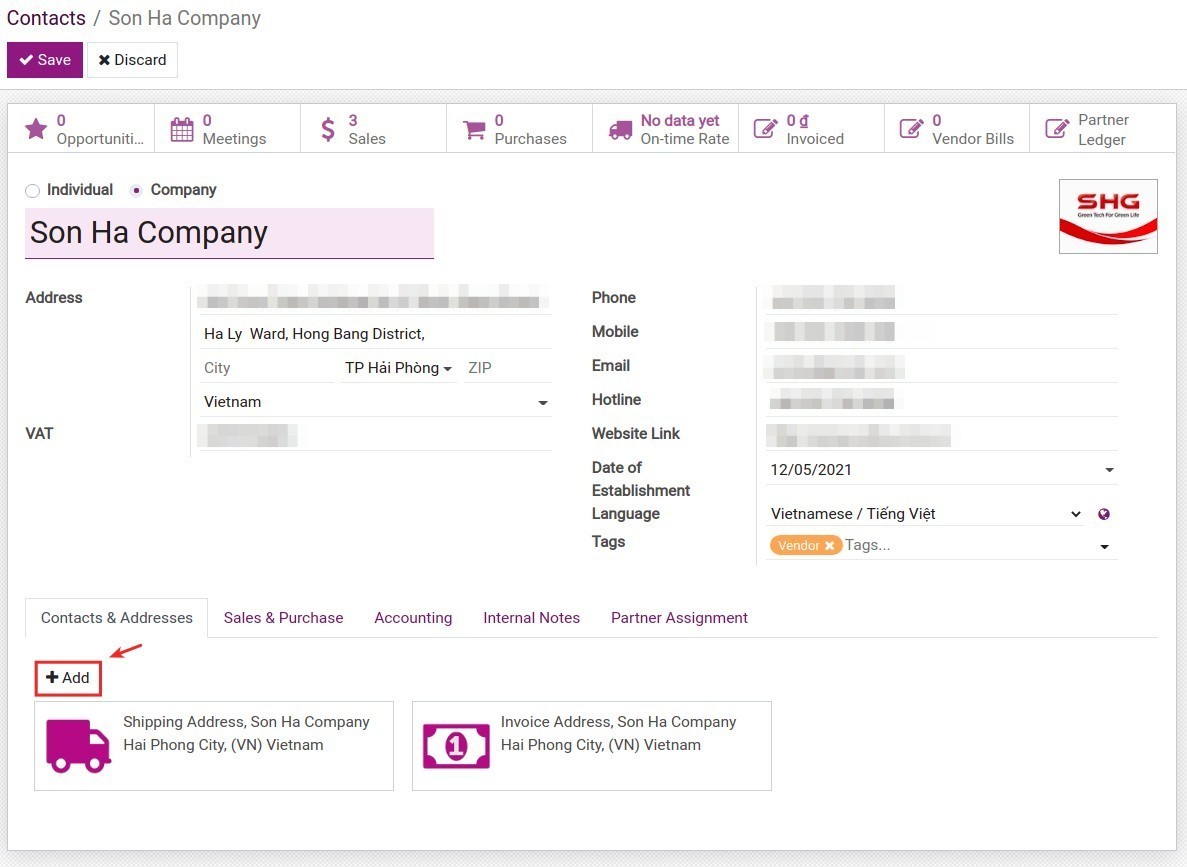Click the On-time Rate delivery icon
This screenshot has width=1187, height=867.
[620, 128]
